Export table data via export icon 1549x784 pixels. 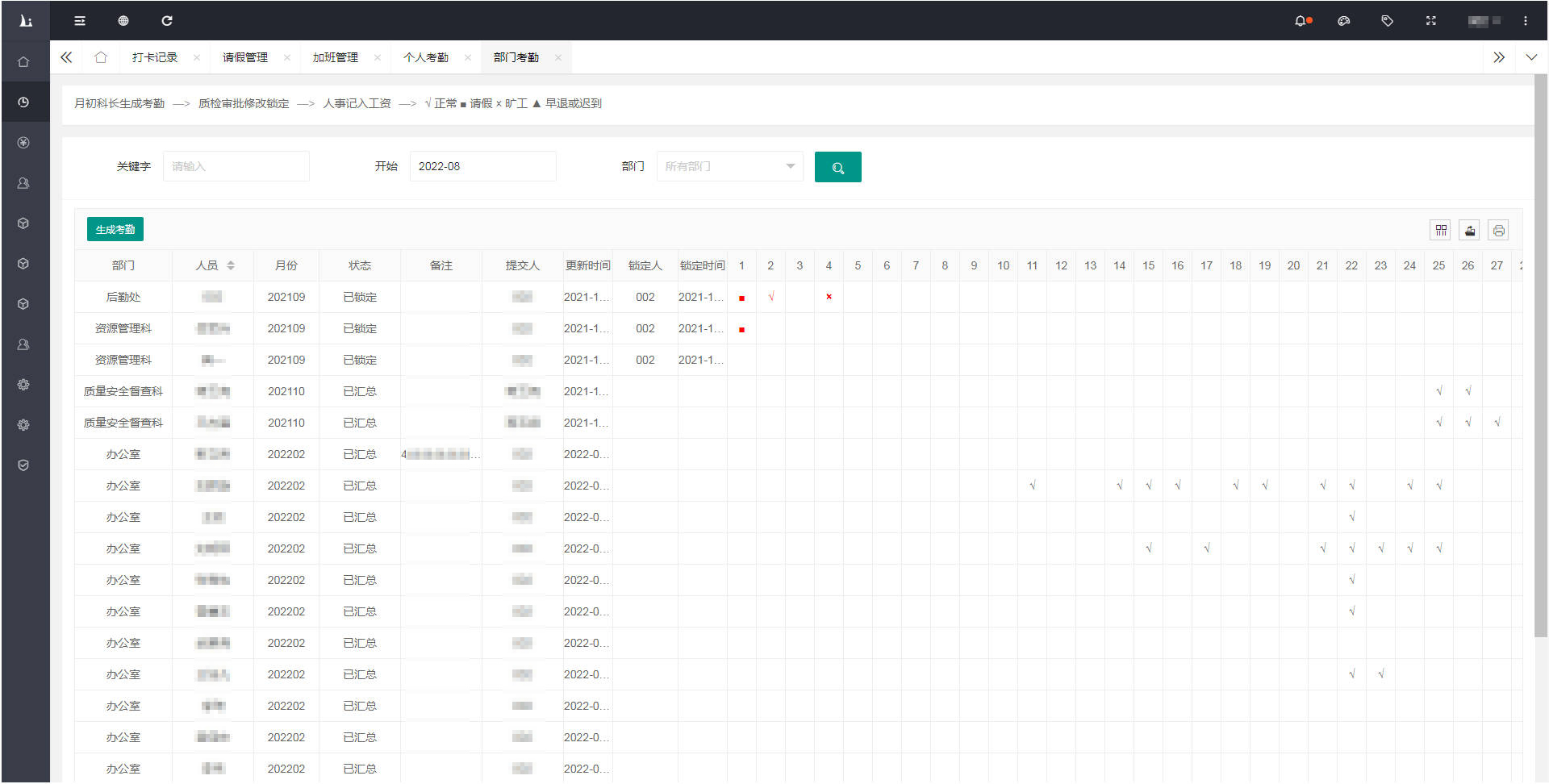pyautogui.click(x=1470, y=231)
